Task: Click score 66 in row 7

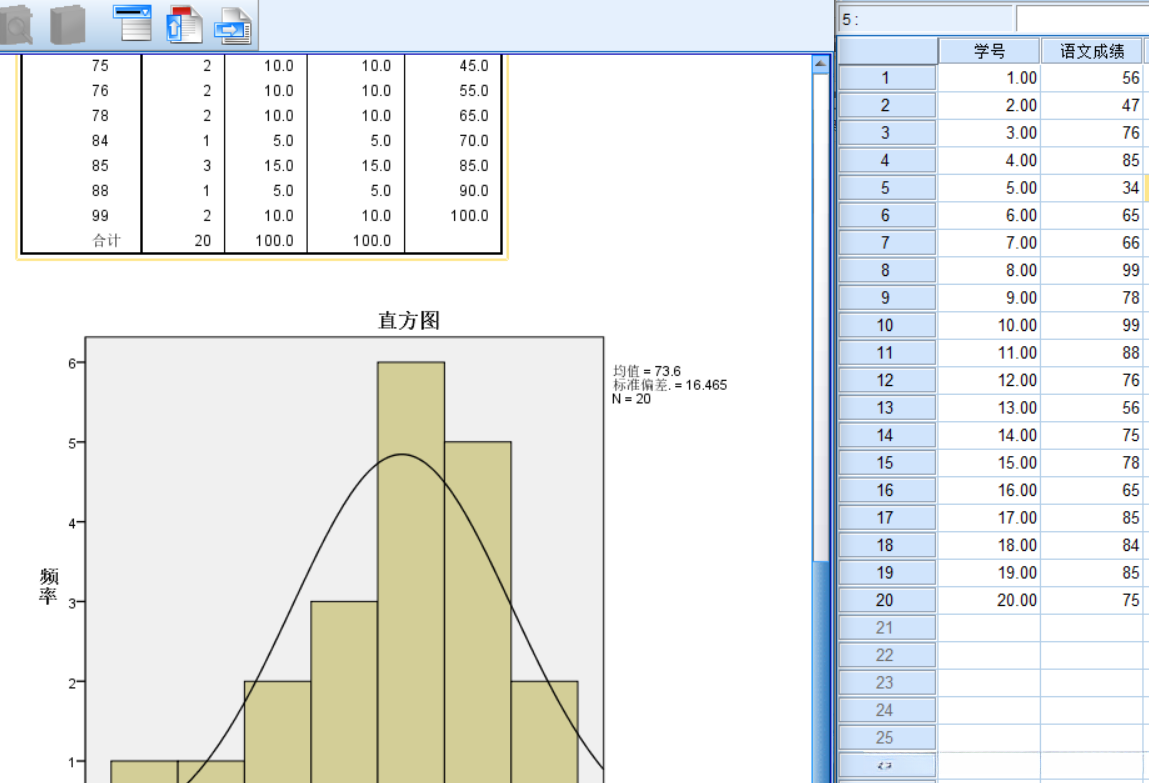Action: [1092, 242]
